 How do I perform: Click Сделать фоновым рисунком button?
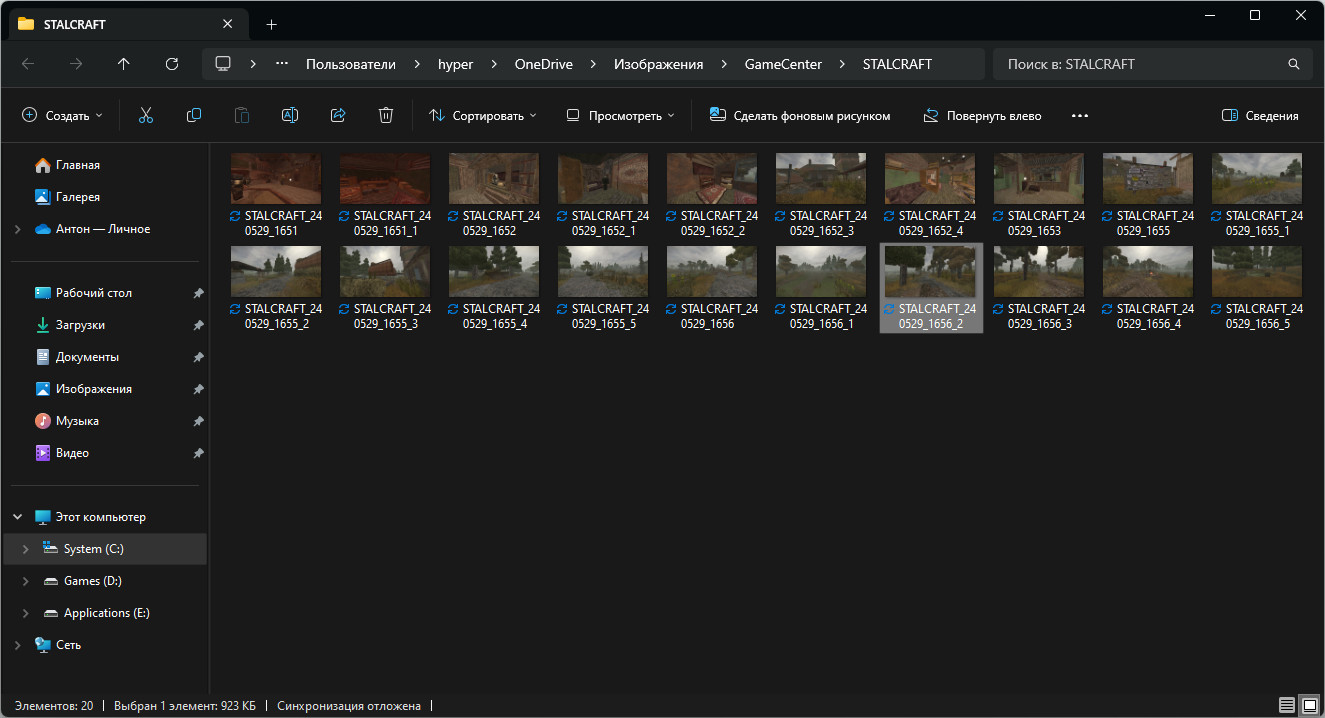coord(800,116)
